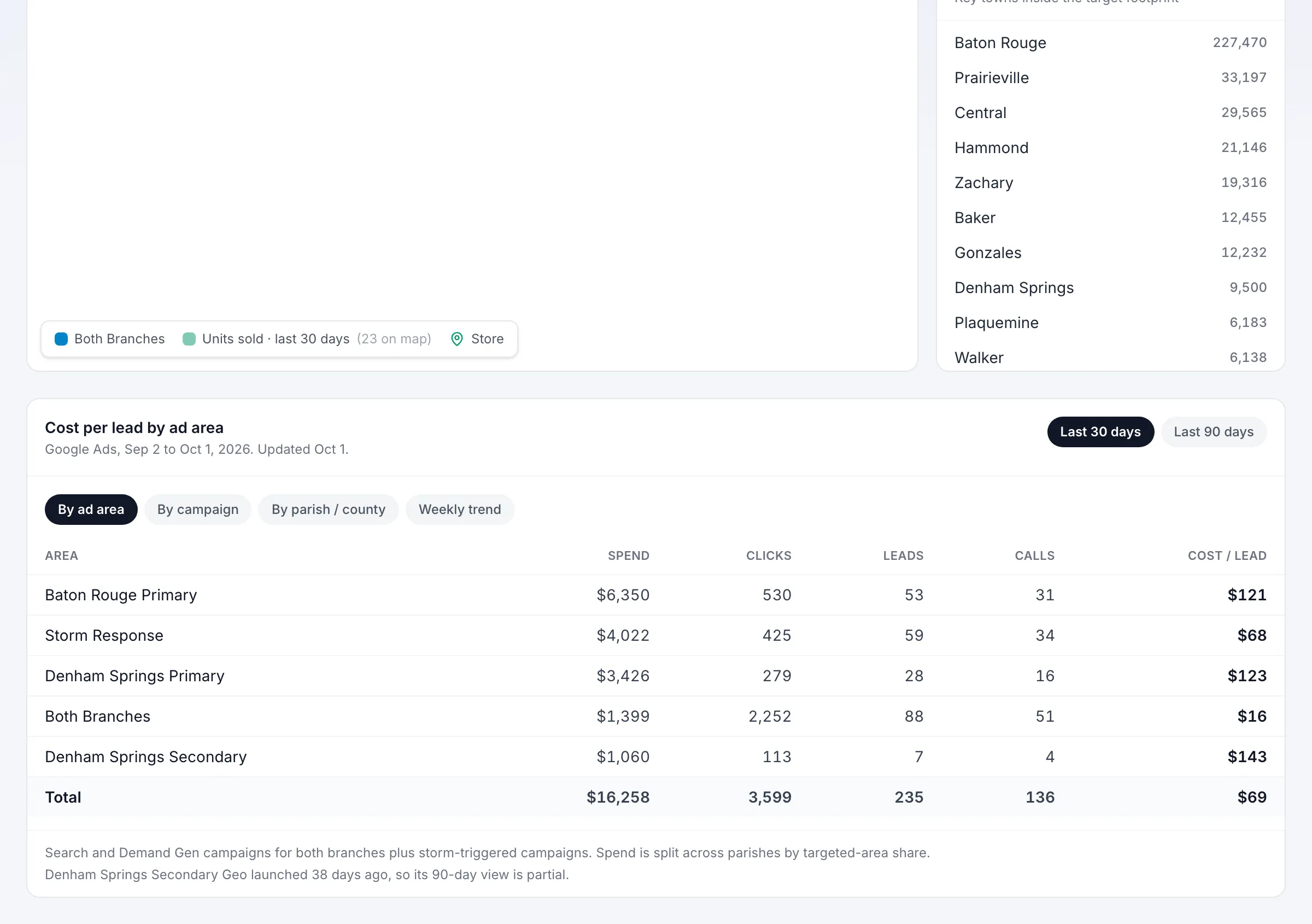Click the SPEND column header

click(628, 555)
